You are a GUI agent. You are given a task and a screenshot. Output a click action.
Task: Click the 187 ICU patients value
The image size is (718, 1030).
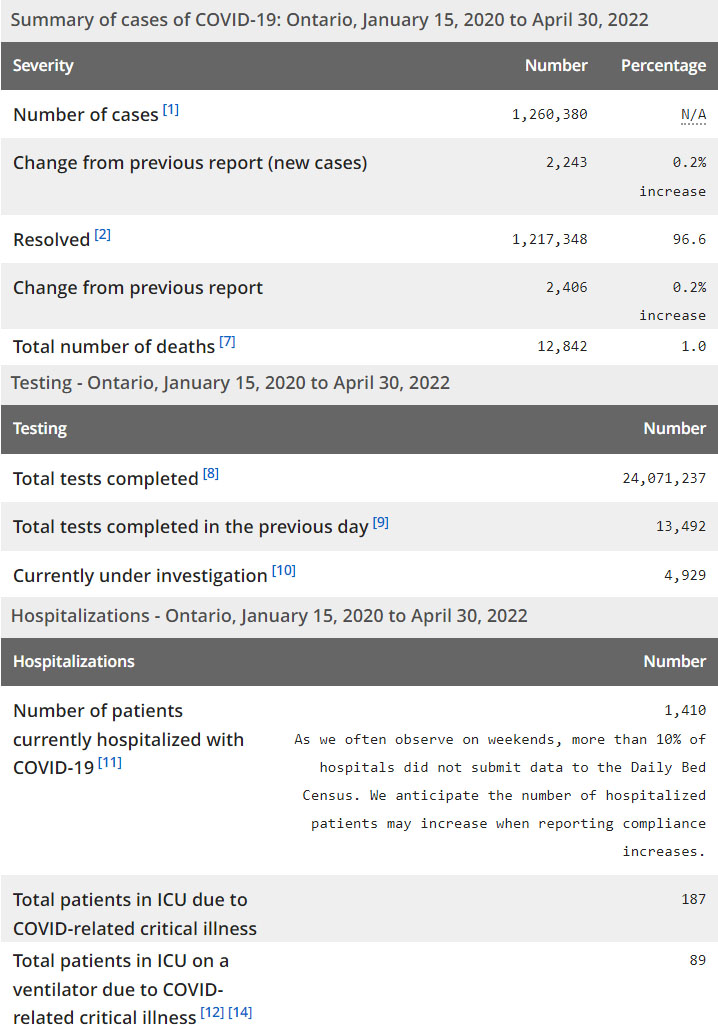click(x=693, y=899)
